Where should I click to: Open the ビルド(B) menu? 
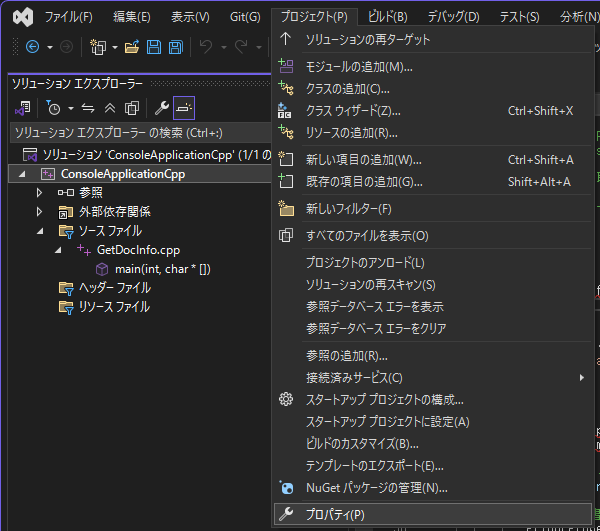click(x=387, y=17)
